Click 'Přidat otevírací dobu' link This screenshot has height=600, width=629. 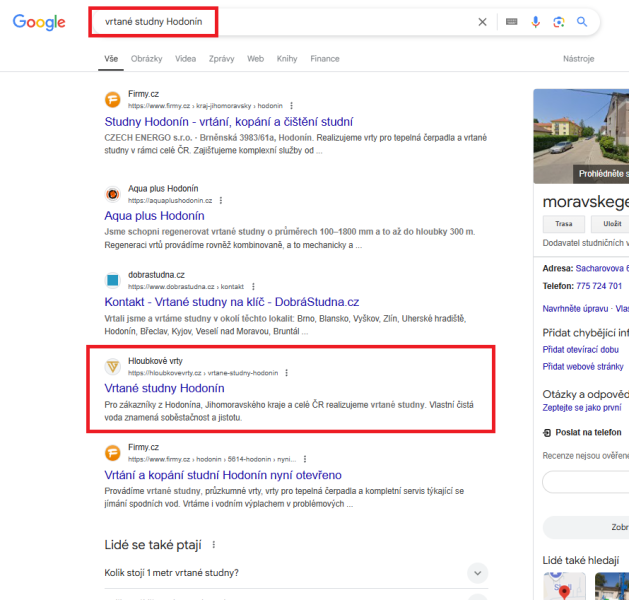(580, 350)
